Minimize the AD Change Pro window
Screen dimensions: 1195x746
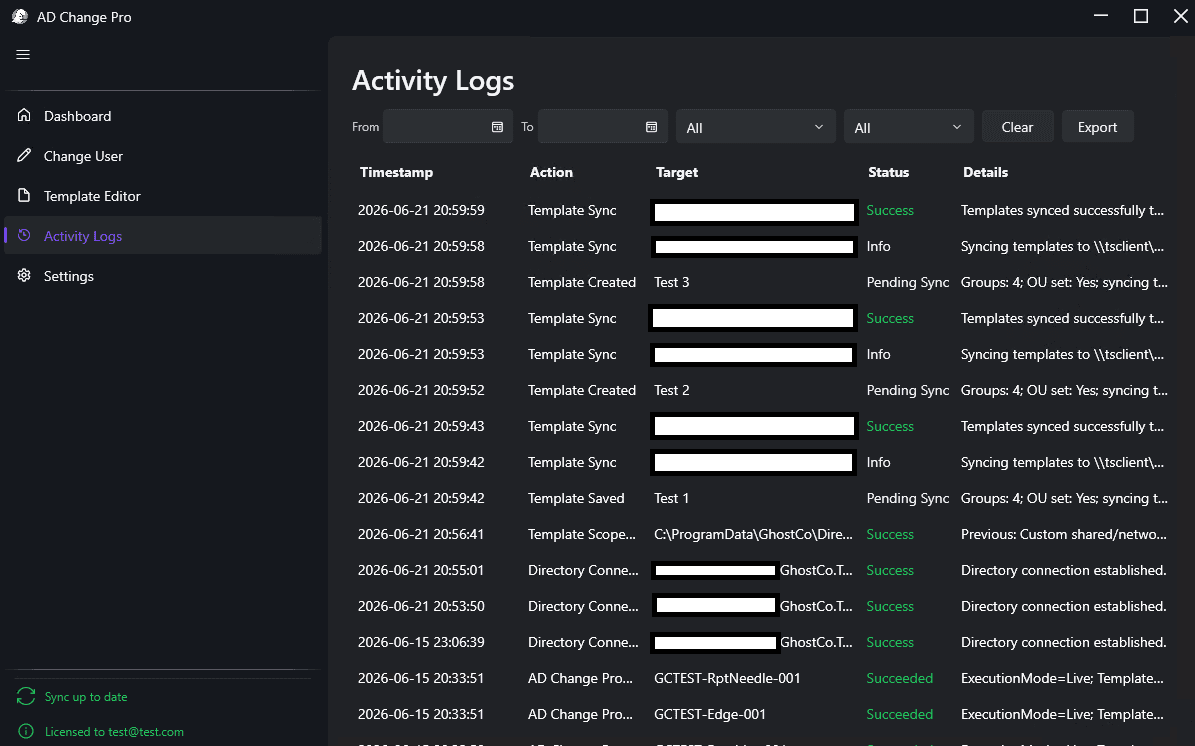[1101, 16]
